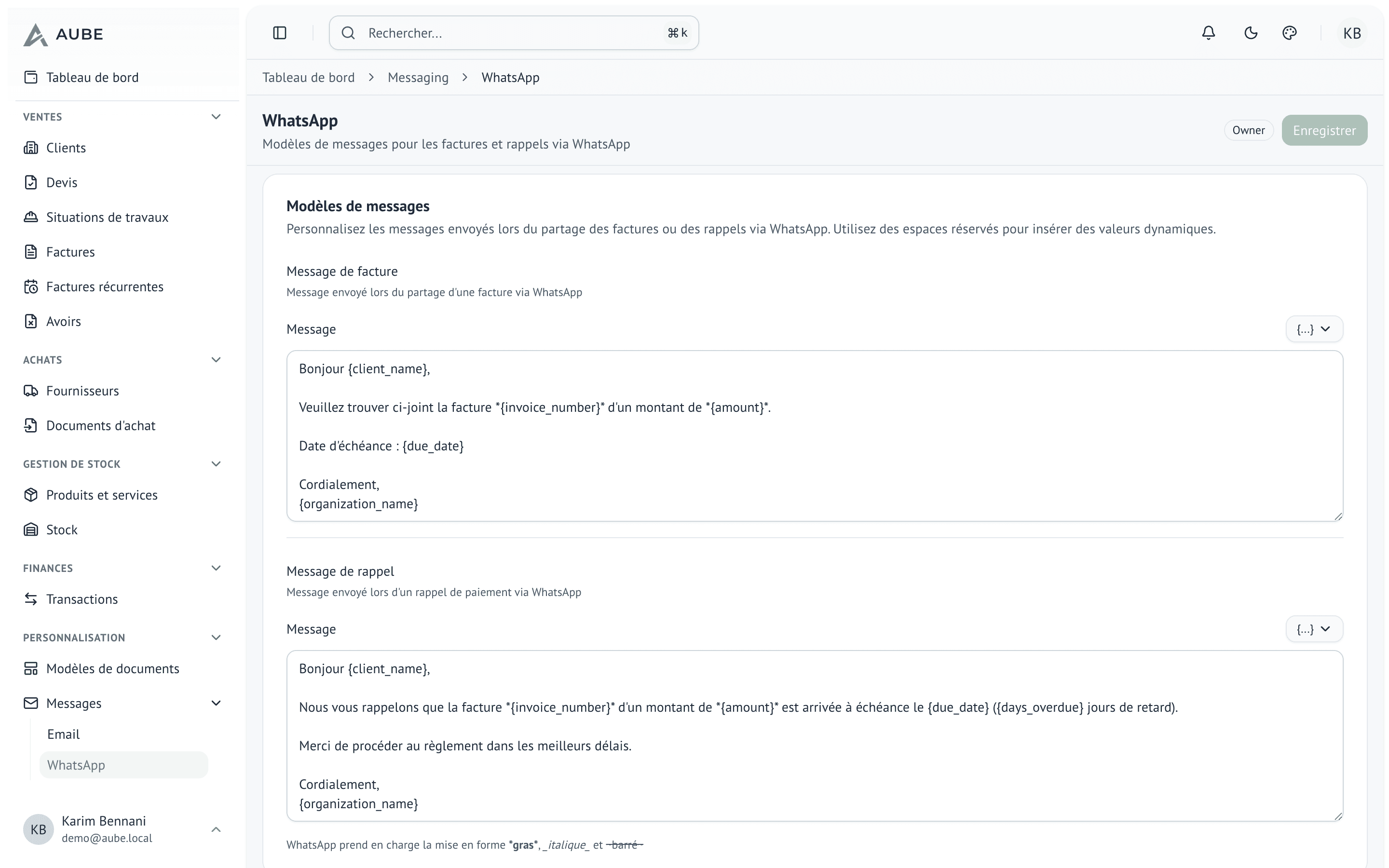This screenshot has width=1389, height=868.
Task: Collapse the PERSONNALISATION section
Action: point(216,638)
